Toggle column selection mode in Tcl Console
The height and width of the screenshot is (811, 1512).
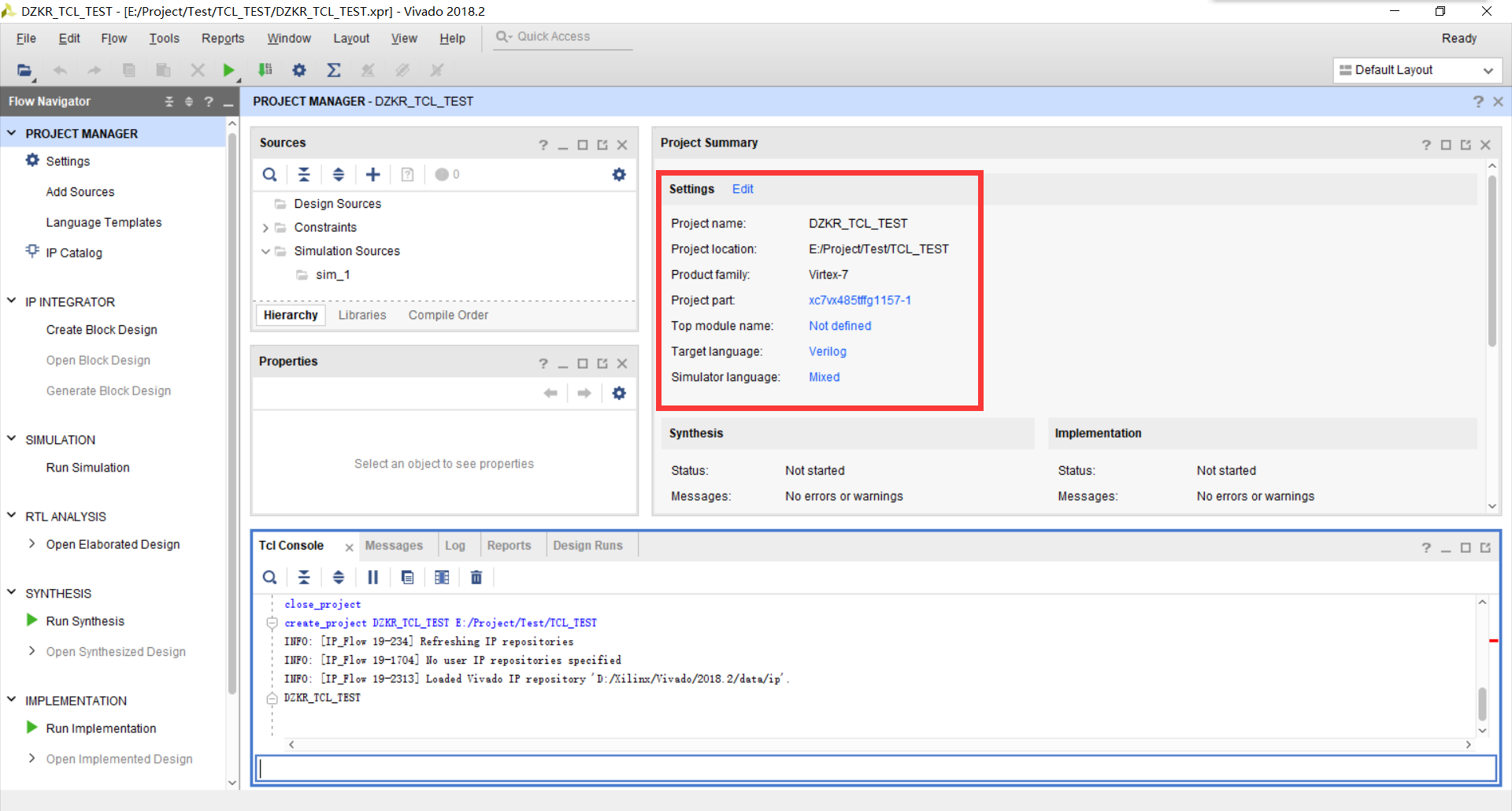(442, 577)
